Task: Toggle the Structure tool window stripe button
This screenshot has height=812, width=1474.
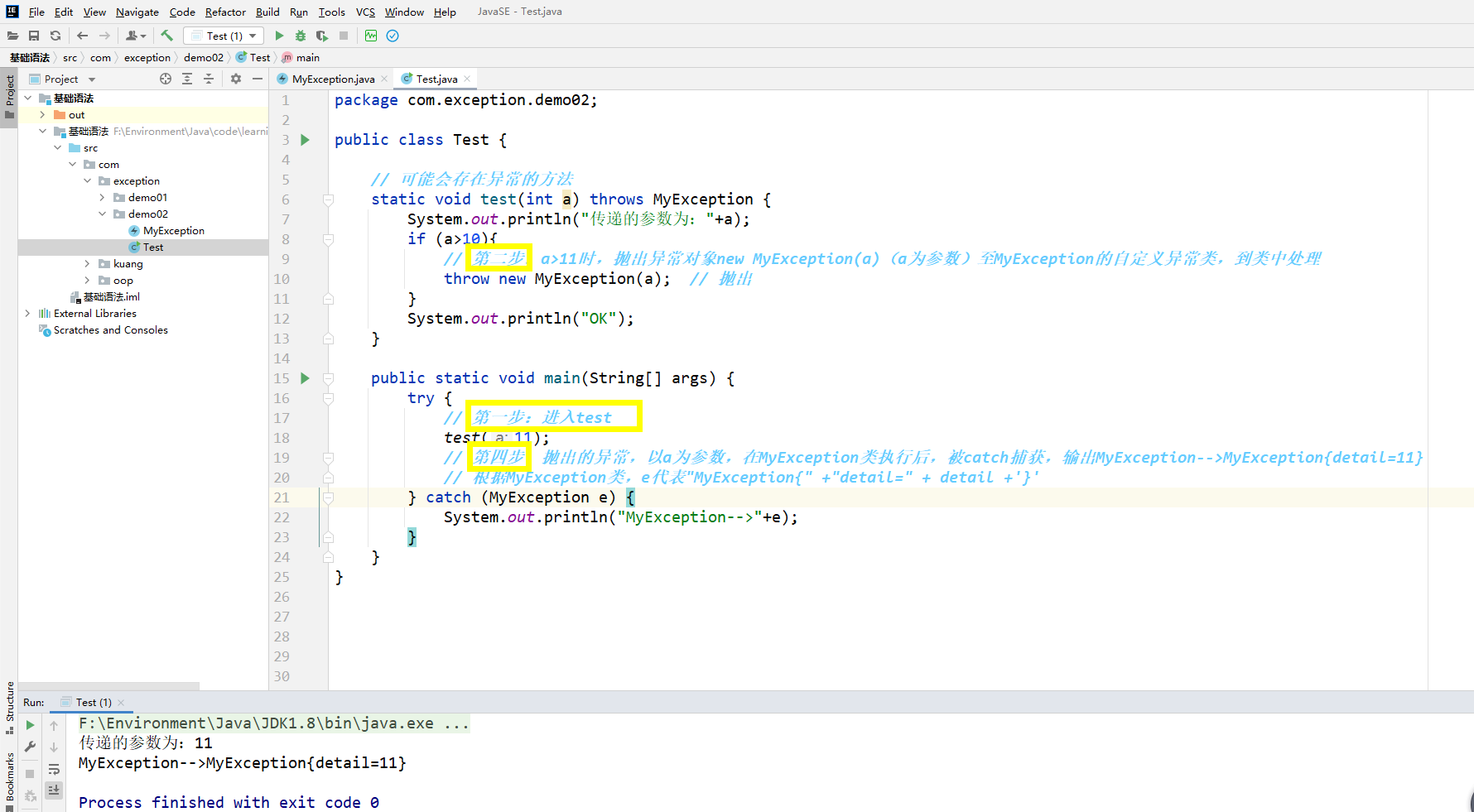Action: point(9,708)
